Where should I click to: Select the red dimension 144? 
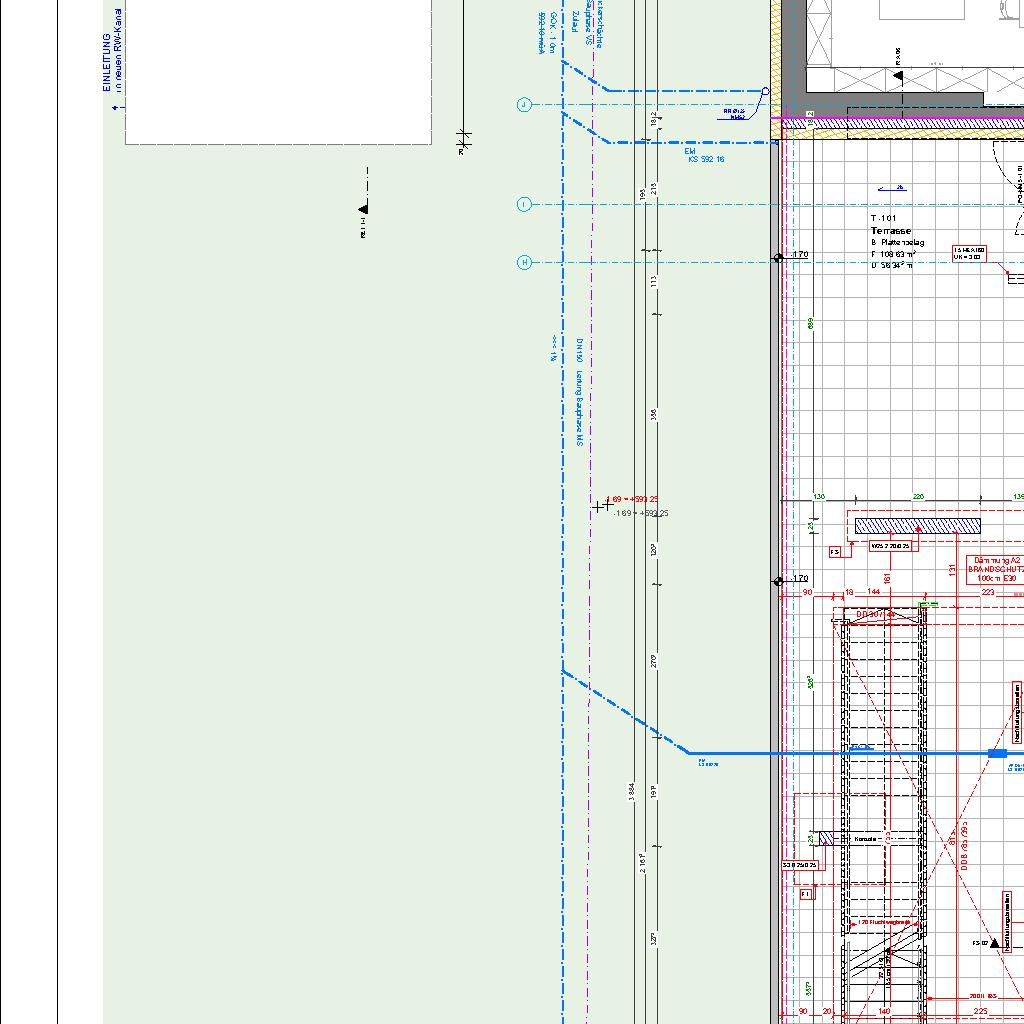(x=873, y=592)
